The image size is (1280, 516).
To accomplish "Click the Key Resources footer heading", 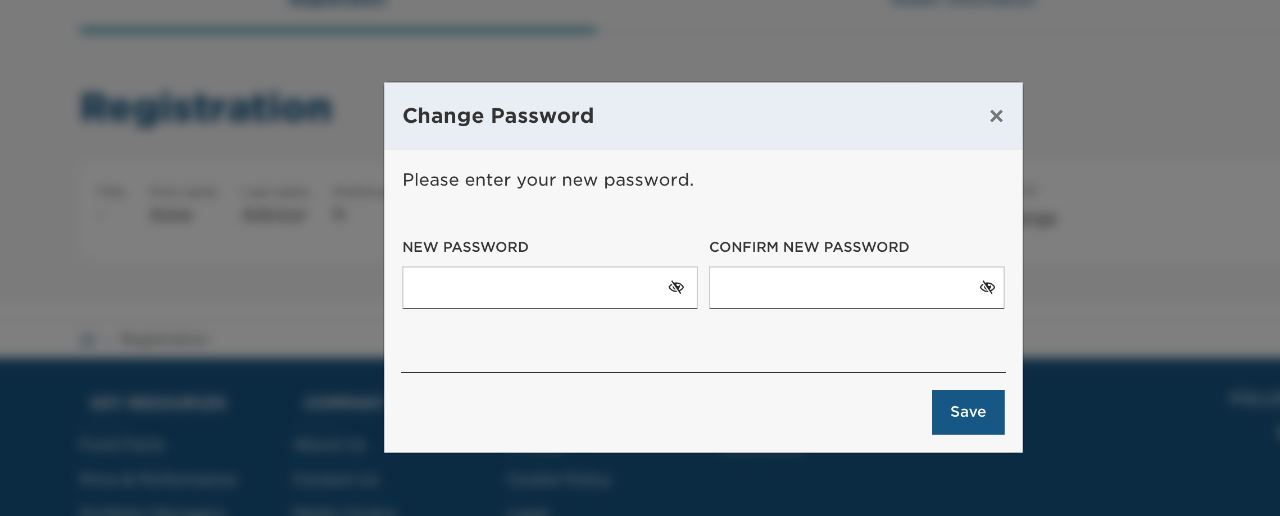I will click(x=158, y=403).
